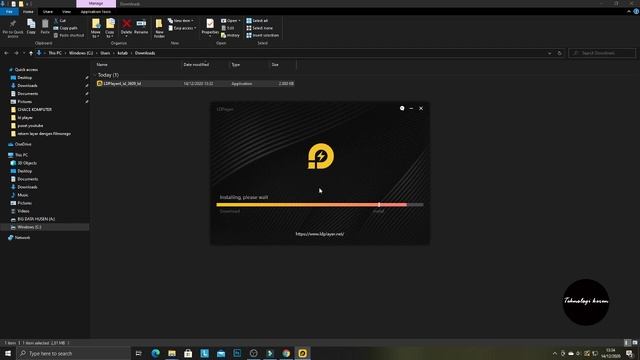Click Invert selection in ribbon
This screenshot has height=360, width=640.
click(262, 35)
